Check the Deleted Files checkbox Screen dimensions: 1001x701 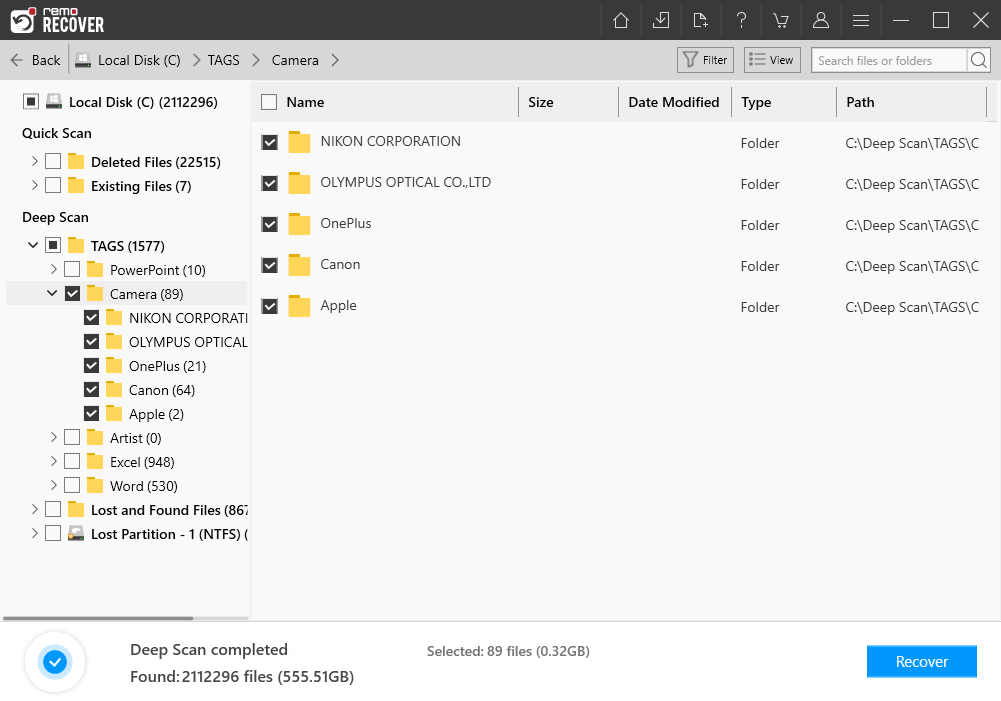[x=52, y=161]
